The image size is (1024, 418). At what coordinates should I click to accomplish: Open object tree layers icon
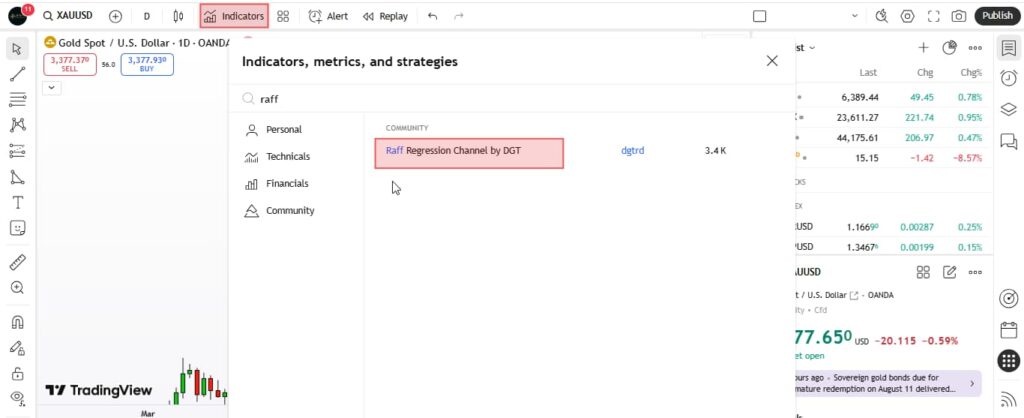(1008, 108)
